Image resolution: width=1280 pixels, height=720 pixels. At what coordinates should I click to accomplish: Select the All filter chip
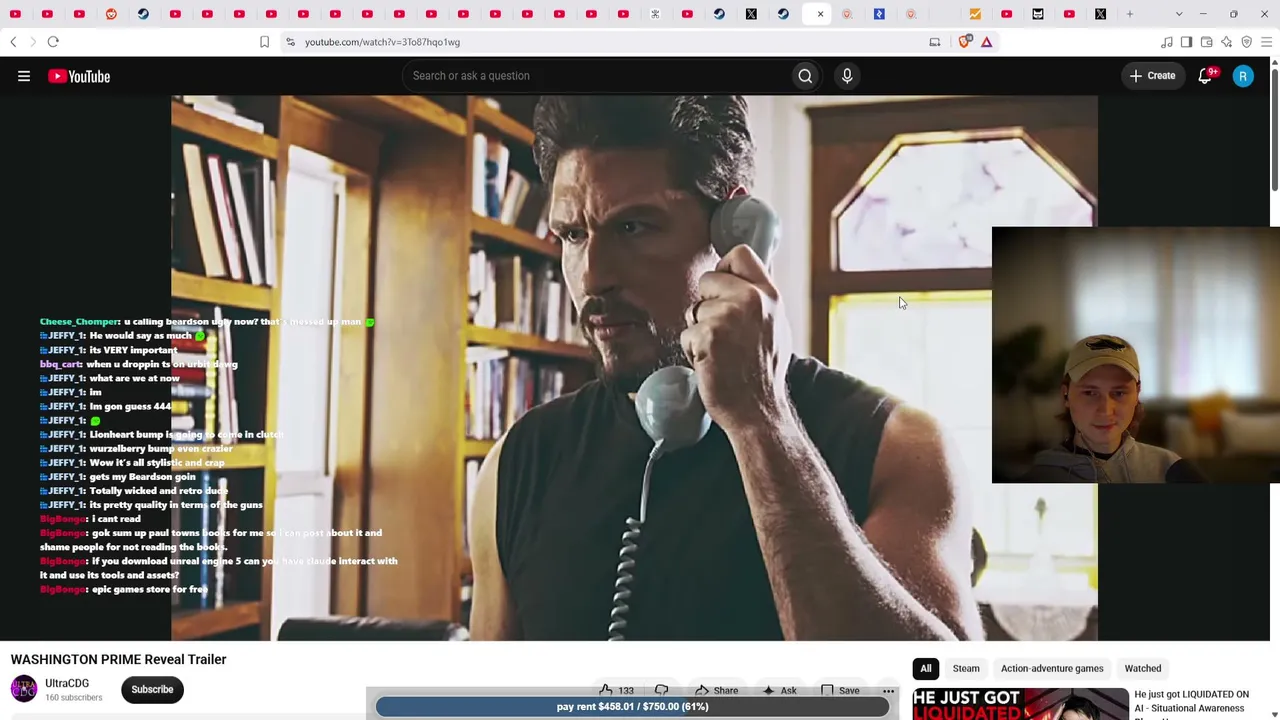[926, 669]
